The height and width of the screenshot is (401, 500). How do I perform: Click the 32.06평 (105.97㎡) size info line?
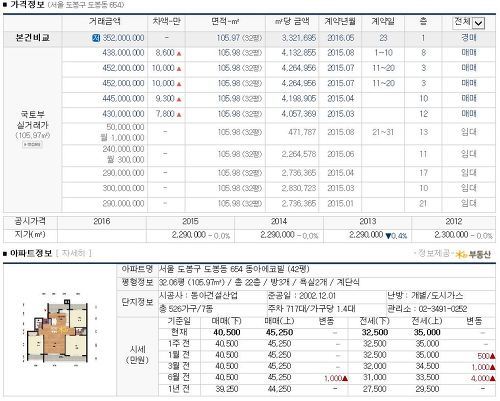259,282
